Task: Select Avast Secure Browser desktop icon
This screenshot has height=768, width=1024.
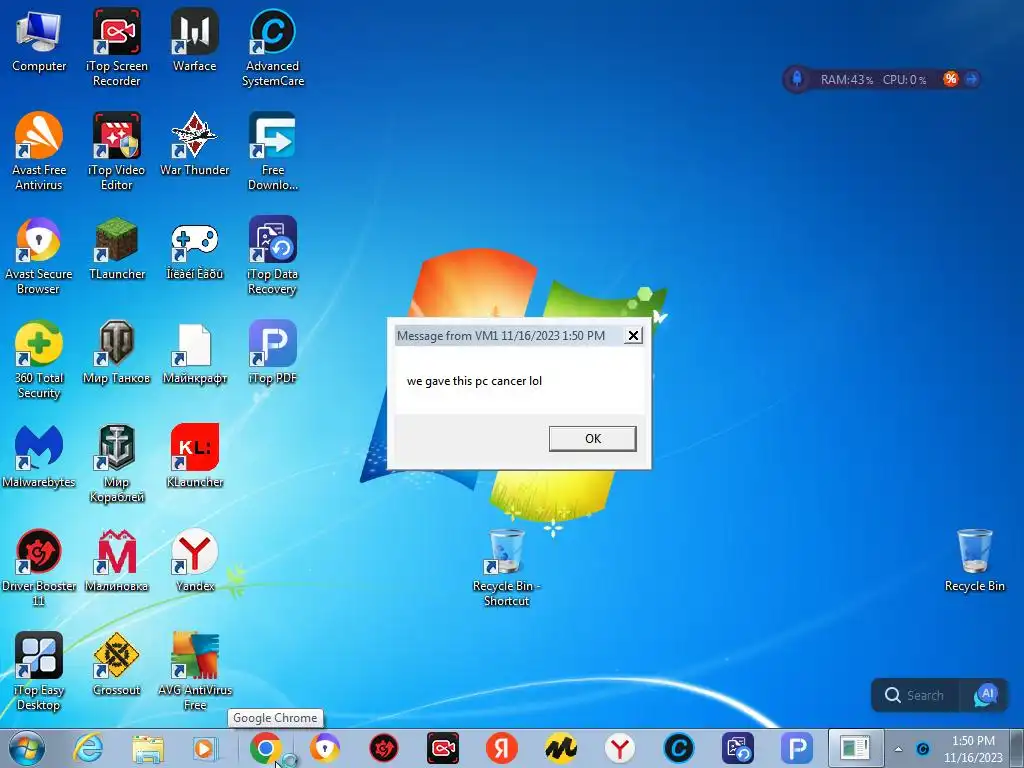Action: point(39,256)
